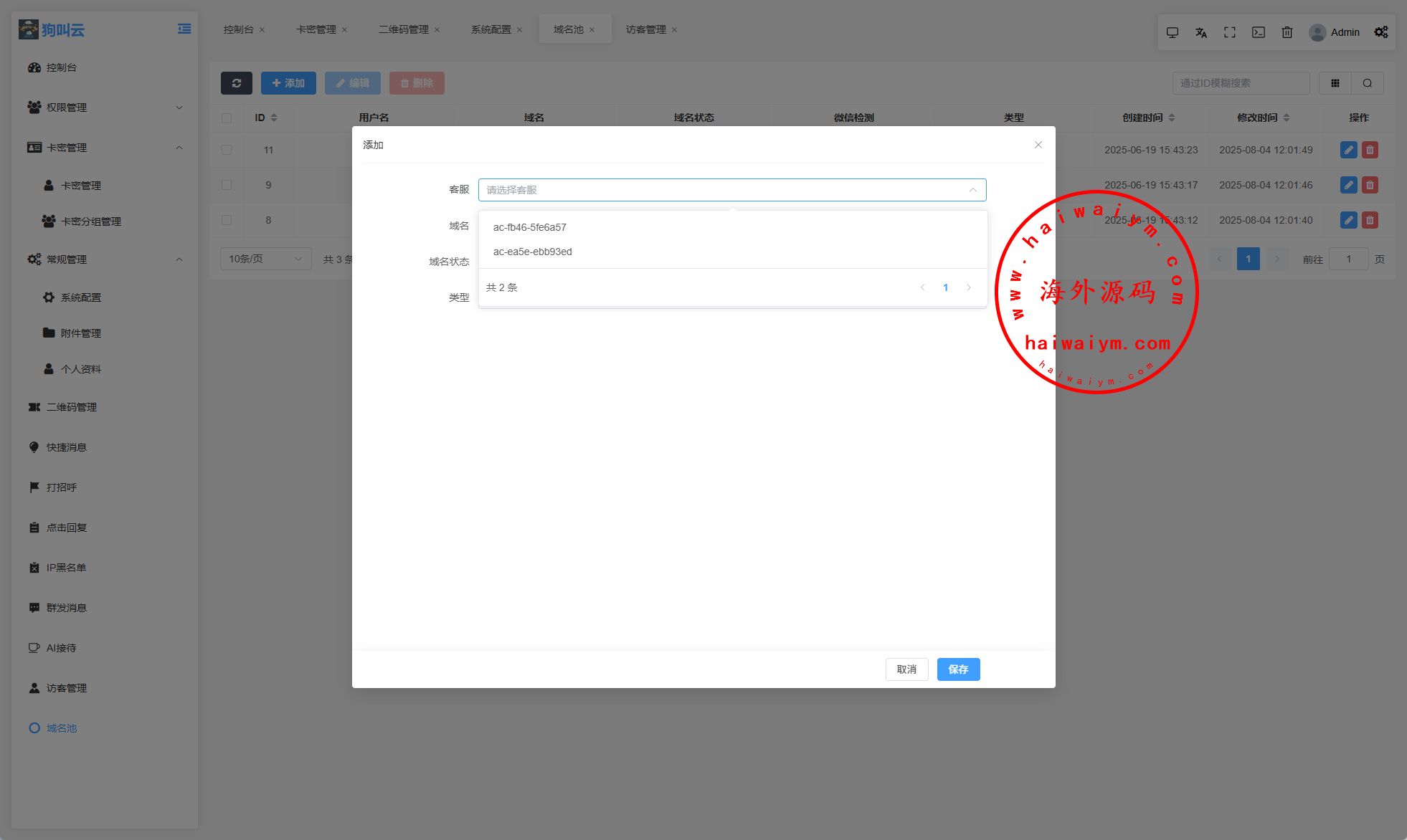Screen dimensions: 1407x840
Task: Switch to the 二维码管理 tab
Action: [x=404, y=29]
